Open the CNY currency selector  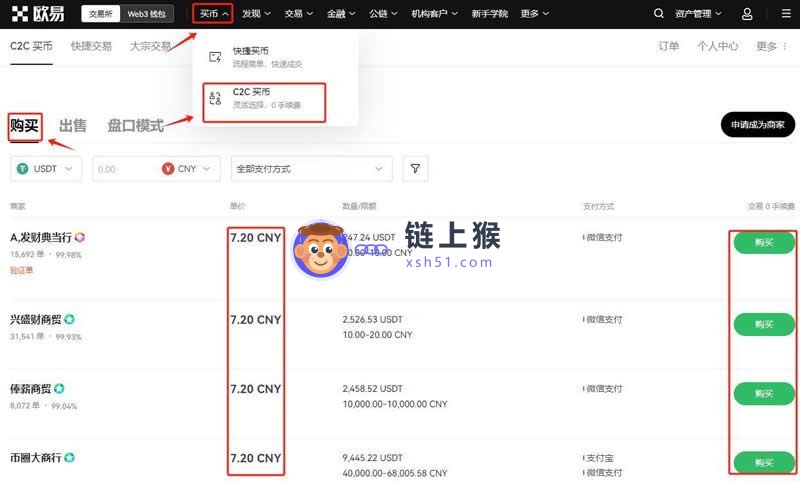coord(187,169)
